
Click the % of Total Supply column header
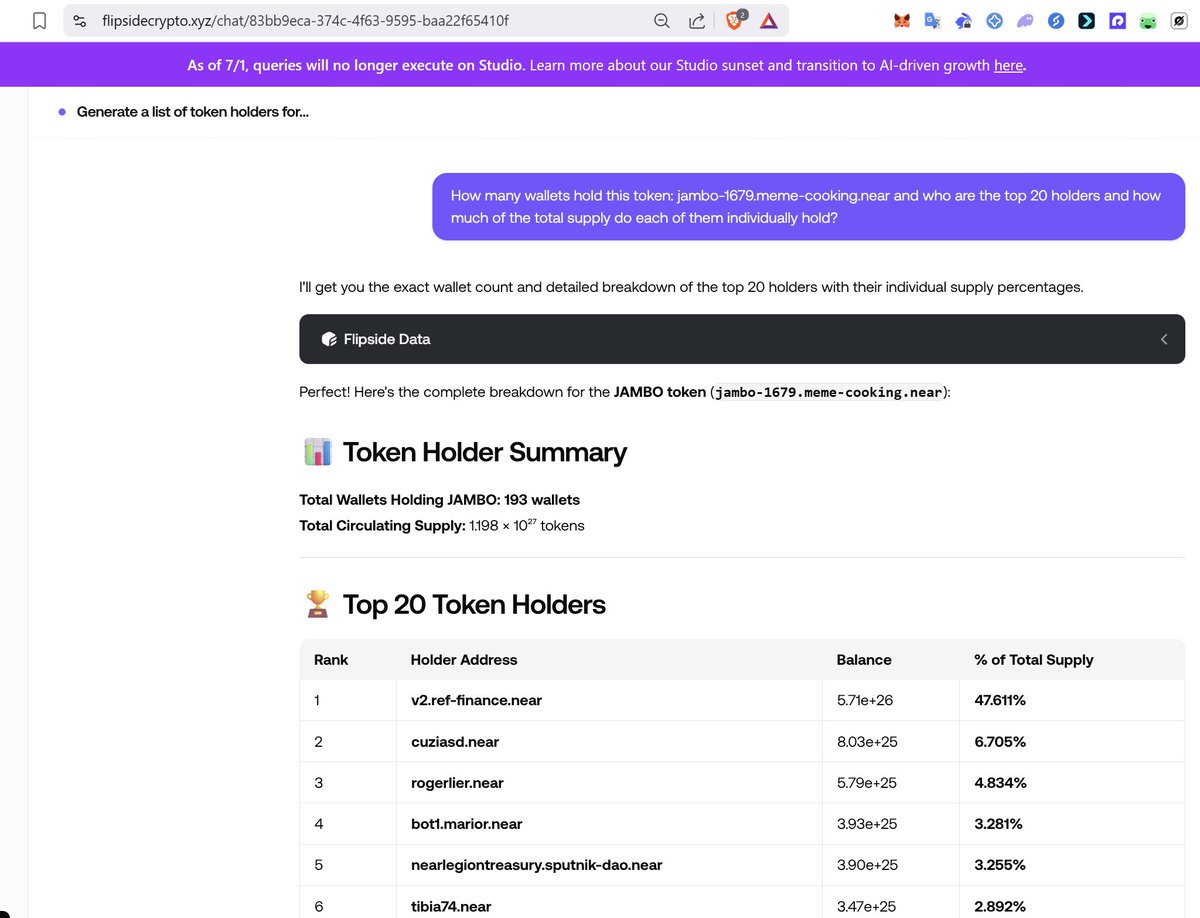coord(1034,660)
